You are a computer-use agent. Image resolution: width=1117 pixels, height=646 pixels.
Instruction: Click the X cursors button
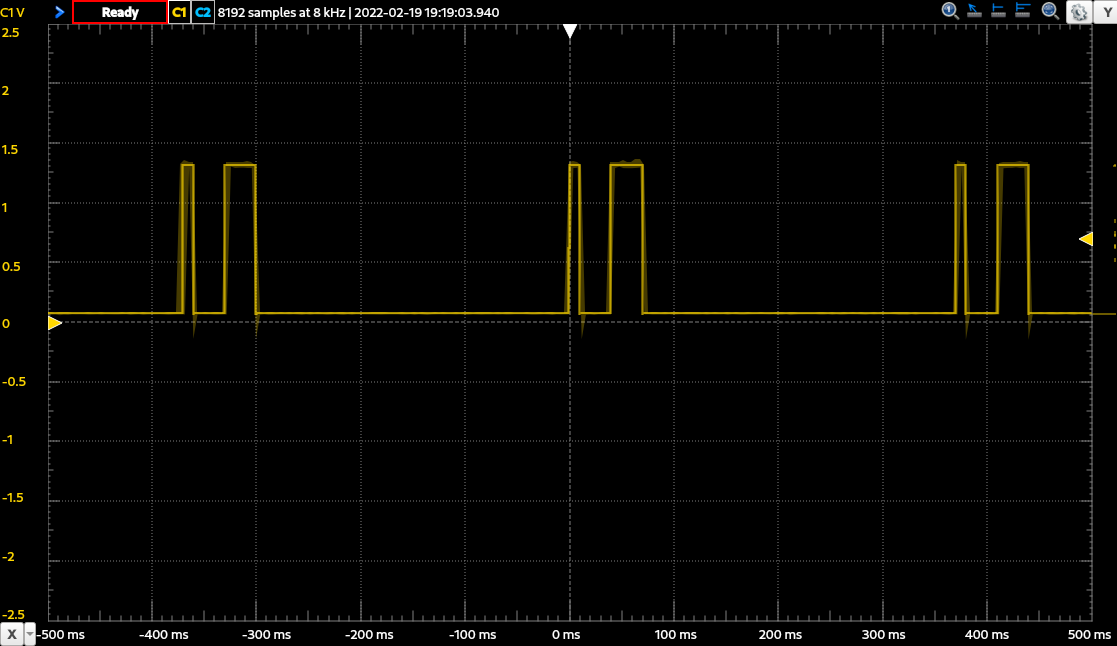coord(12,635)
